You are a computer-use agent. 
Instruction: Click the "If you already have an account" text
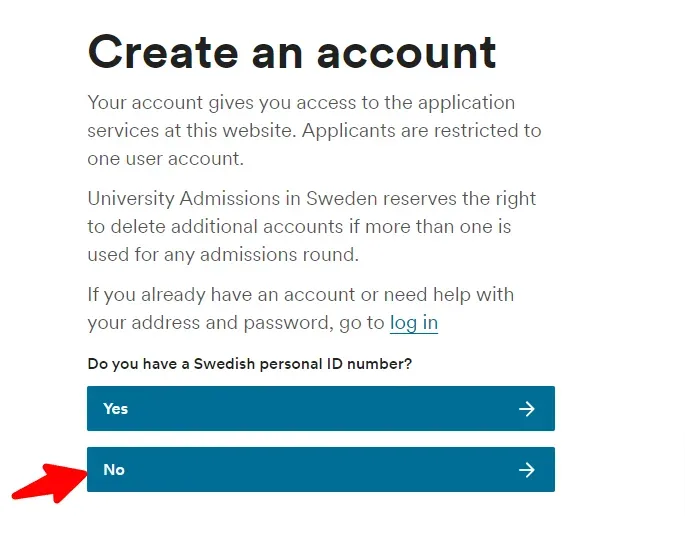tap(300, 295)
